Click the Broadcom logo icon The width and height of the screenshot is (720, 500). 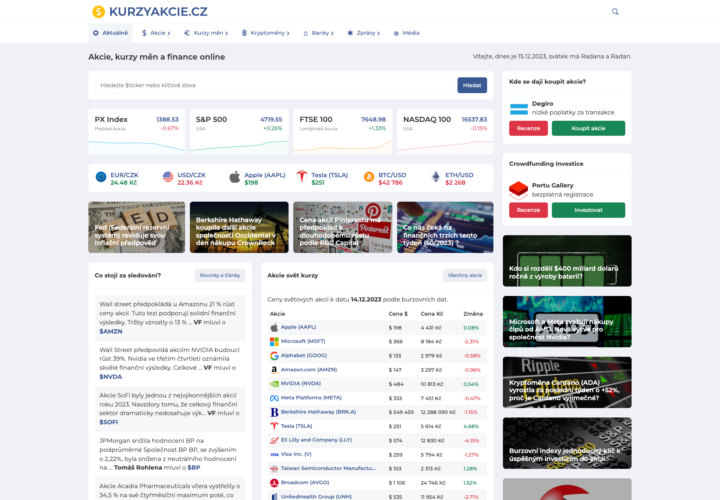[x=274, y=483]
